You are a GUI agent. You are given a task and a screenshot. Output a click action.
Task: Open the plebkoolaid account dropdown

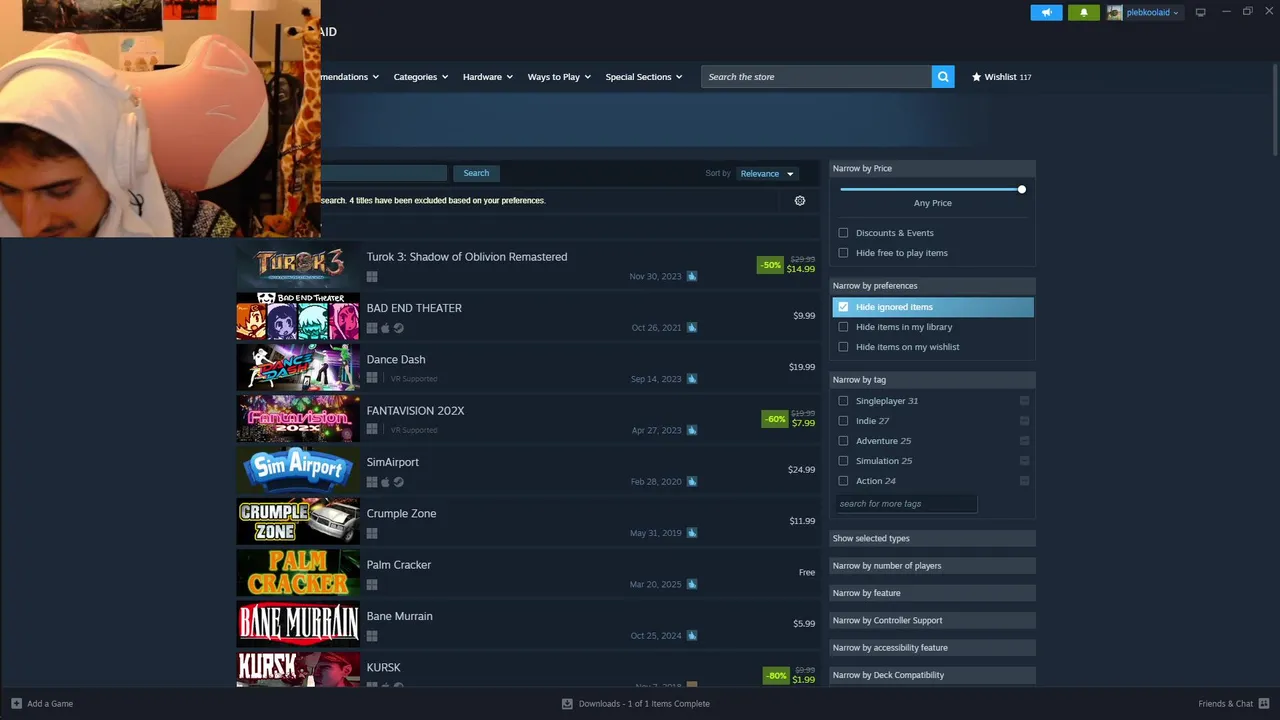point(1153,13)
